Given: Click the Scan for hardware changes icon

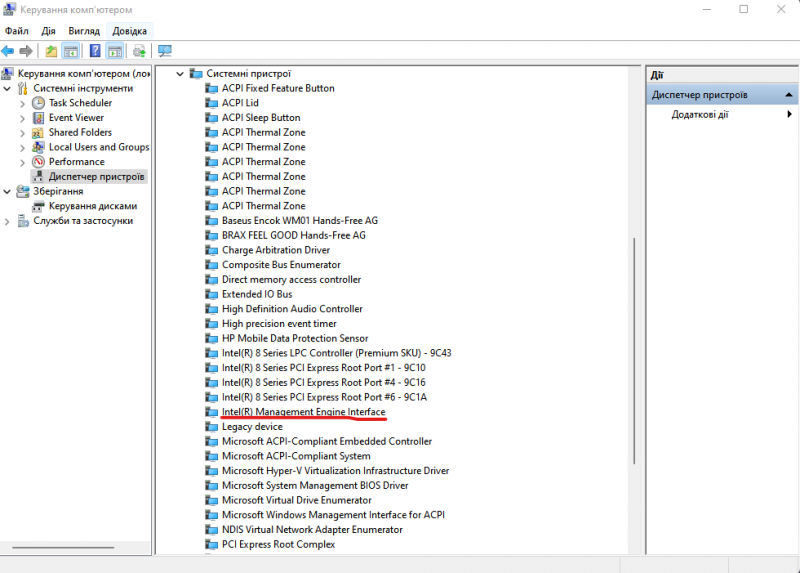Looking at the screenshot, I should (x=165, y=51).
